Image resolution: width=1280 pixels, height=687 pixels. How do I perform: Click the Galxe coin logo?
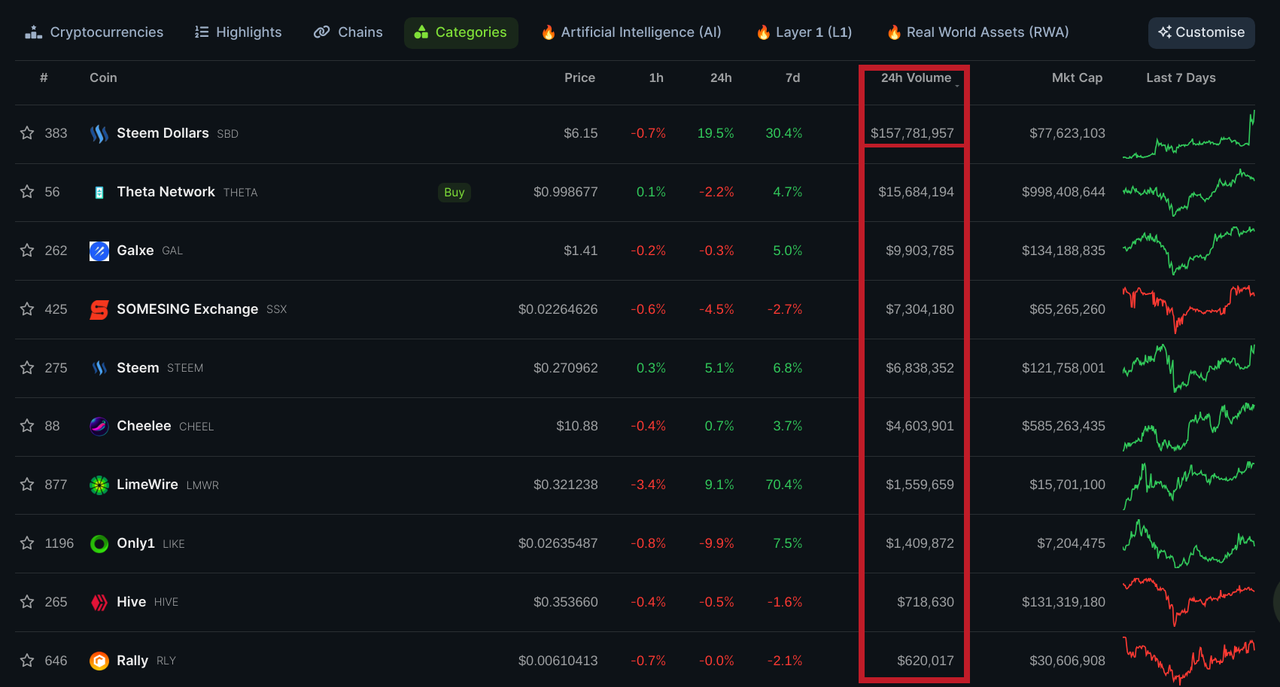(x=99, y=251)
